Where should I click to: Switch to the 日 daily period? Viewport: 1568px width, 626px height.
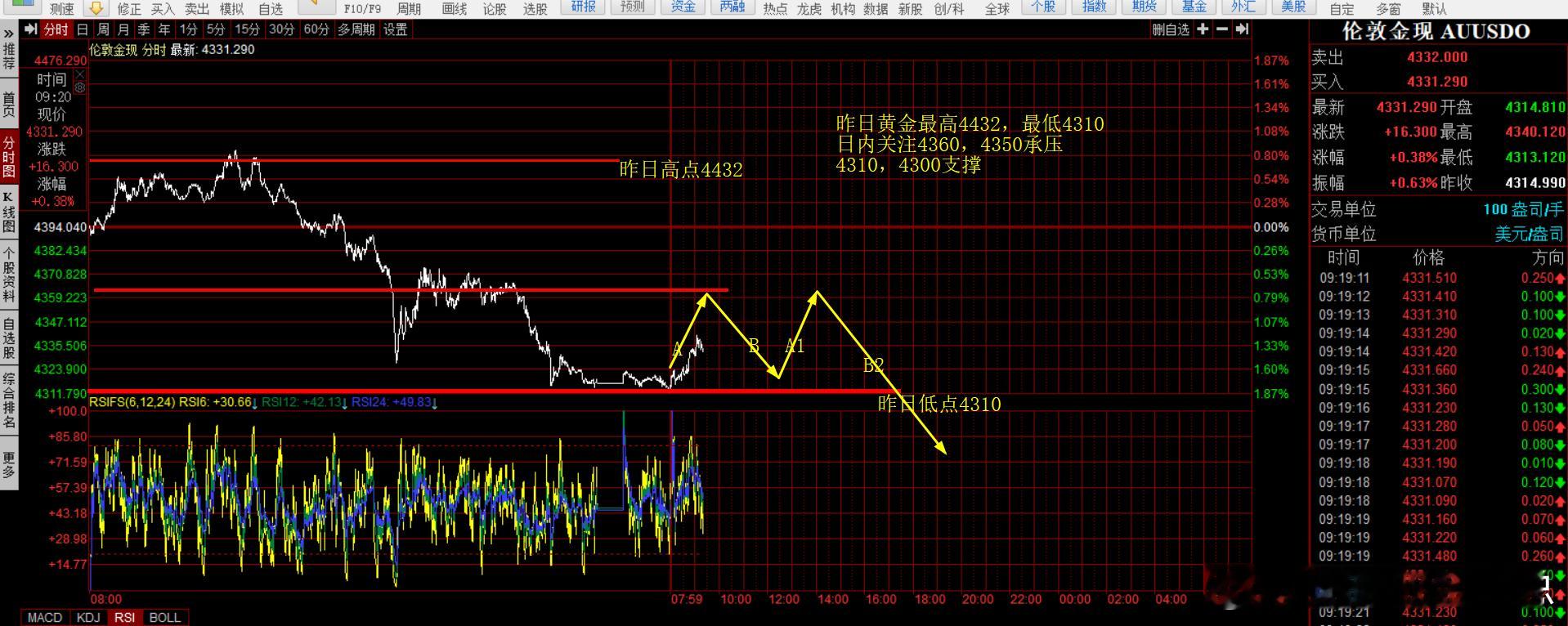pos(83,29)
